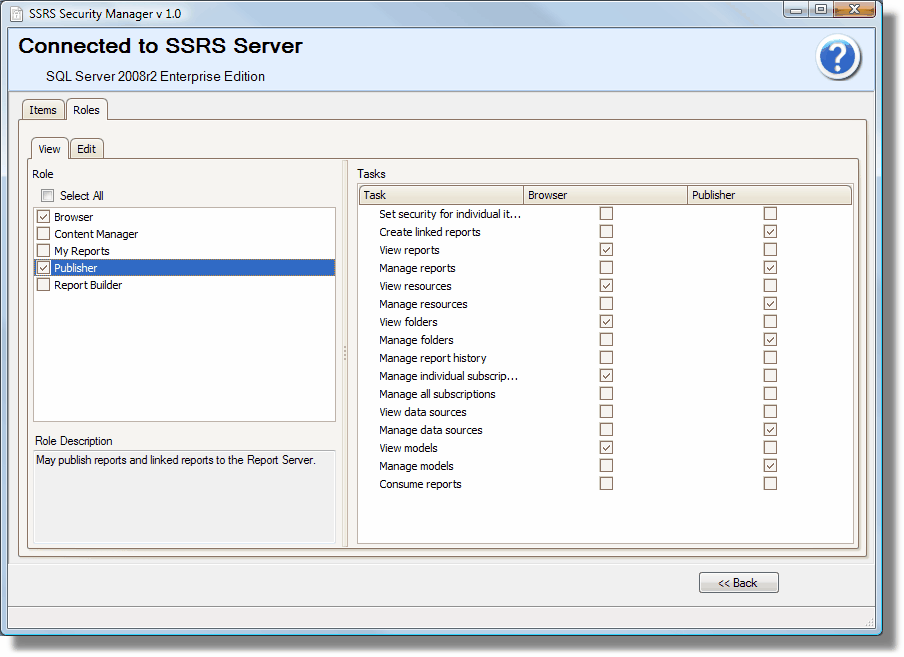The height and width of the screenshot is (657, 904).
Task: Click the Role Description text box
Action: [184, 496]
